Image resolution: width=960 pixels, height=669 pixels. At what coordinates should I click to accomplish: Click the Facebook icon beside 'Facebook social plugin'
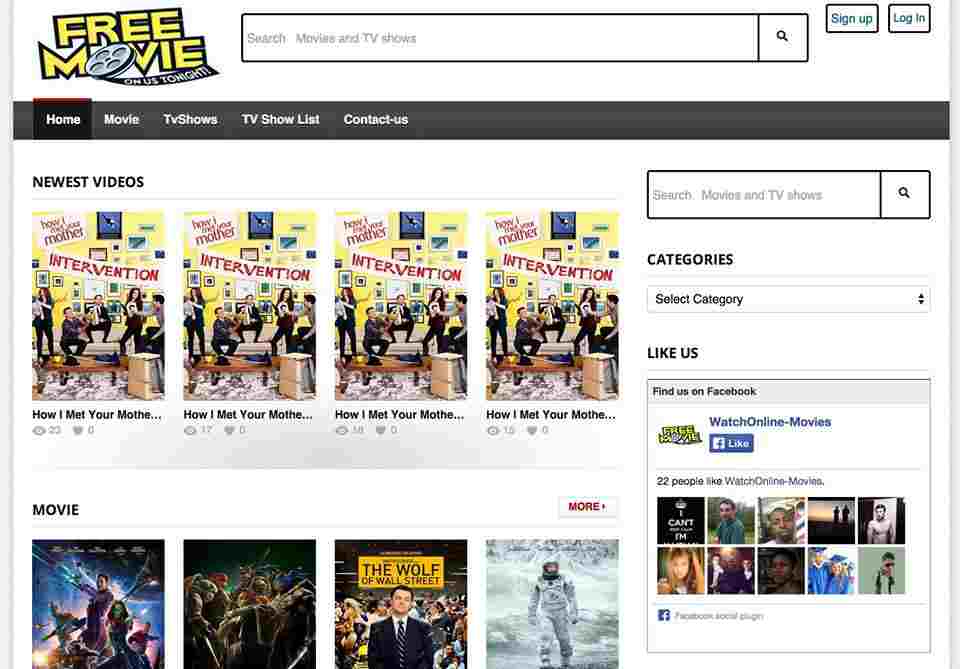664,615
